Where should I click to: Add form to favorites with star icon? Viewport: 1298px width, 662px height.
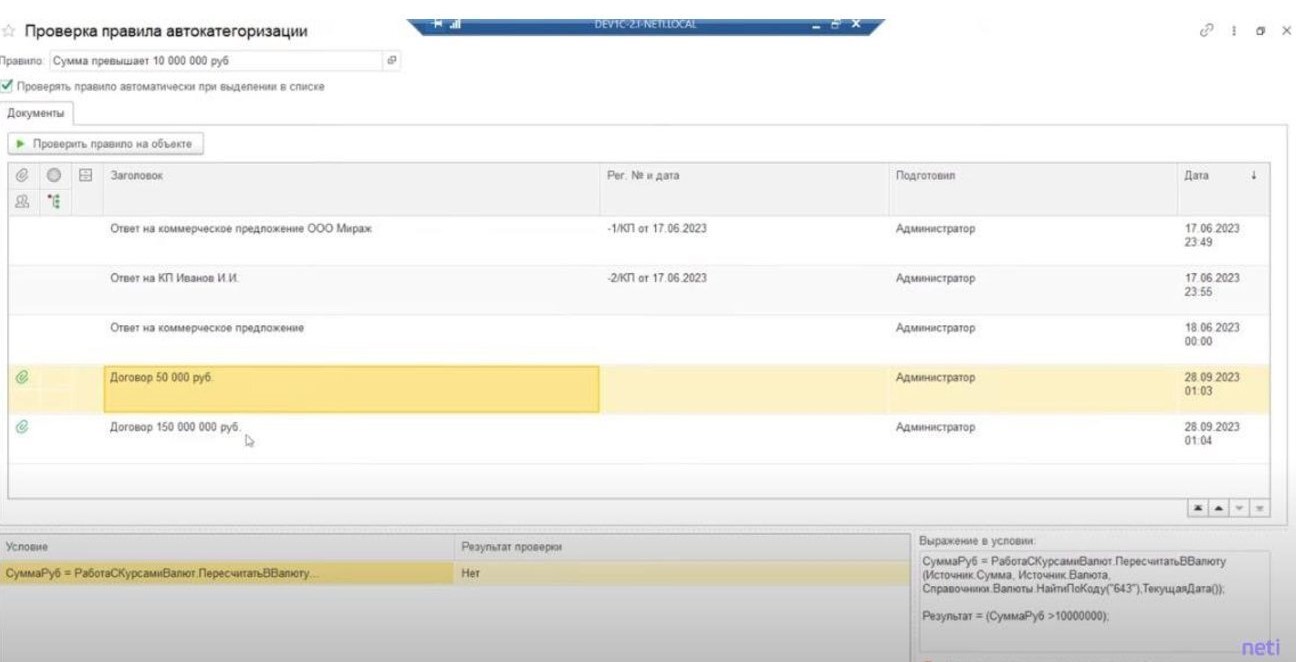tap(10, 31)
